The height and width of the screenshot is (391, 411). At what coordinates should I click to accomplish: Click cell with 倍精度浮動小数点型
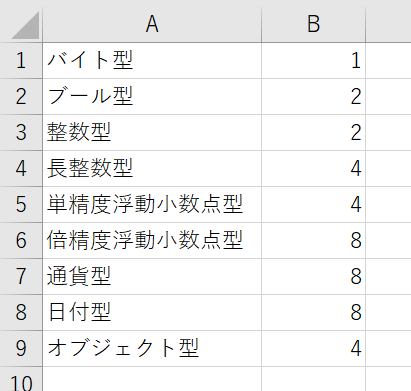point(152,240)
